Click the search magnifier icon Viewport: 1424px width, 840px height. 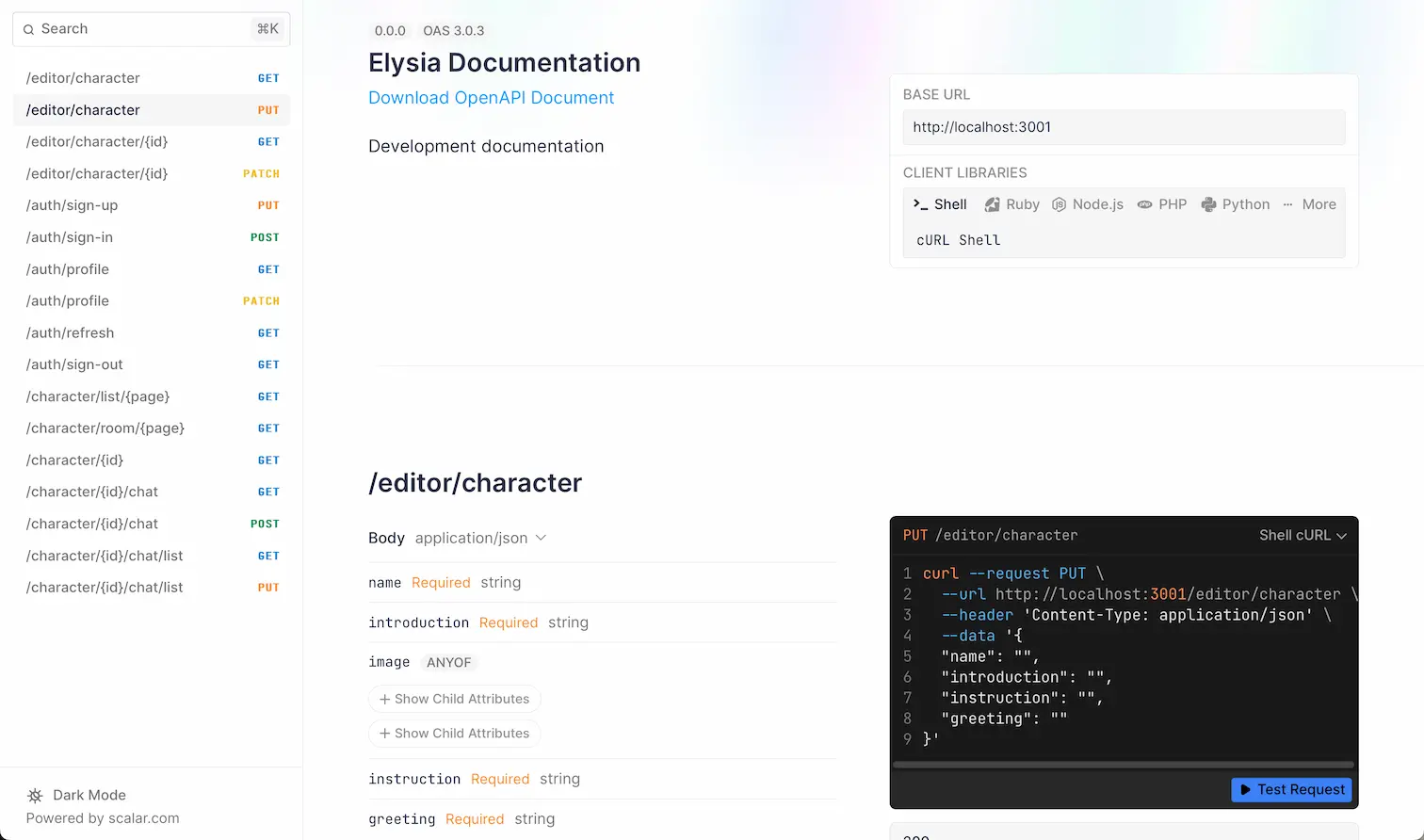point(29,29)
